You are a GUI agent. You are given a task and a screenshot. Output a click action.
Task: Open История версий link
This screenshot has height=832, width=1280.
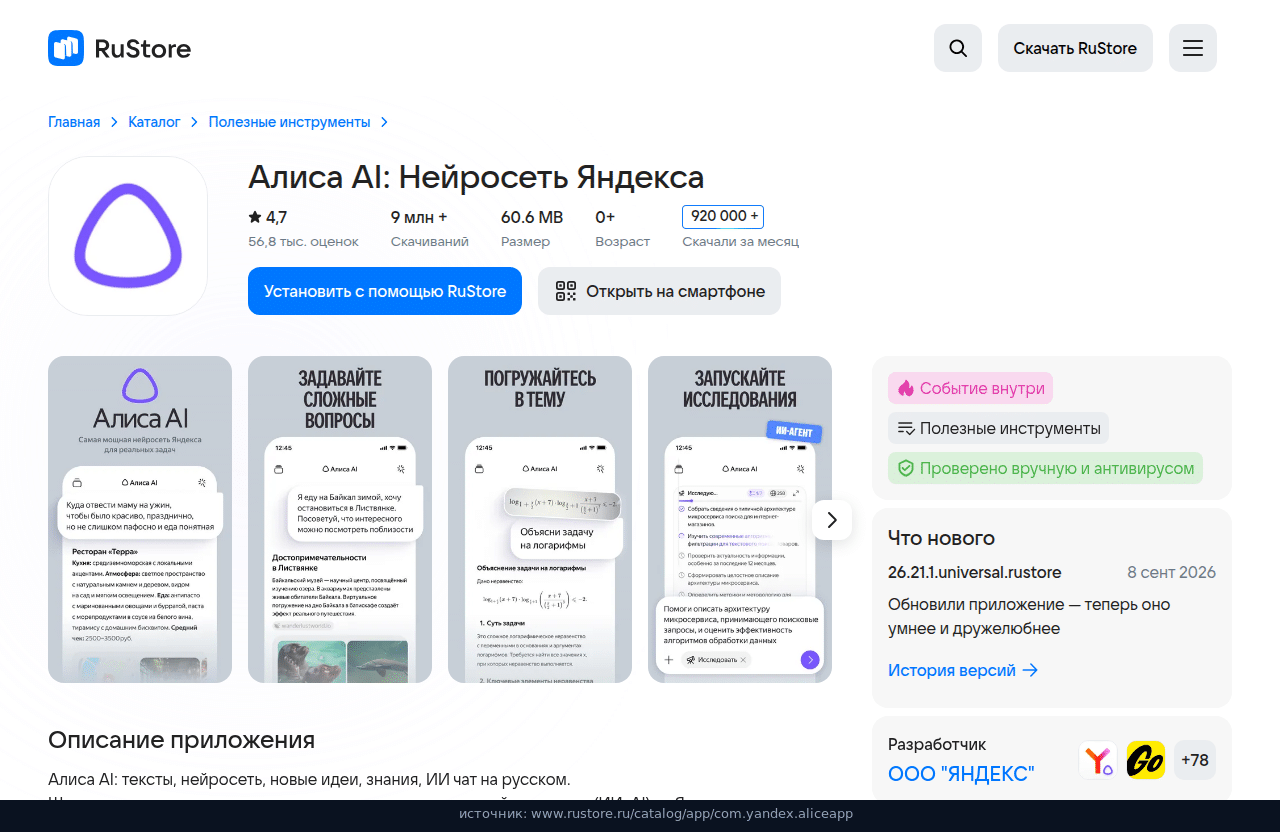(963, 670)
